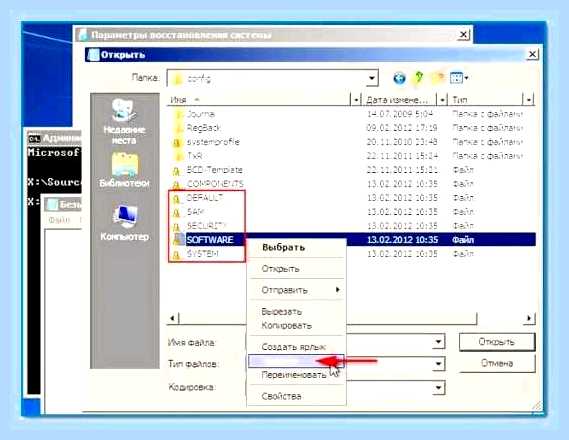
Task: Click the 14.07.2009 5:04 date cell
Action: [400, 114]
